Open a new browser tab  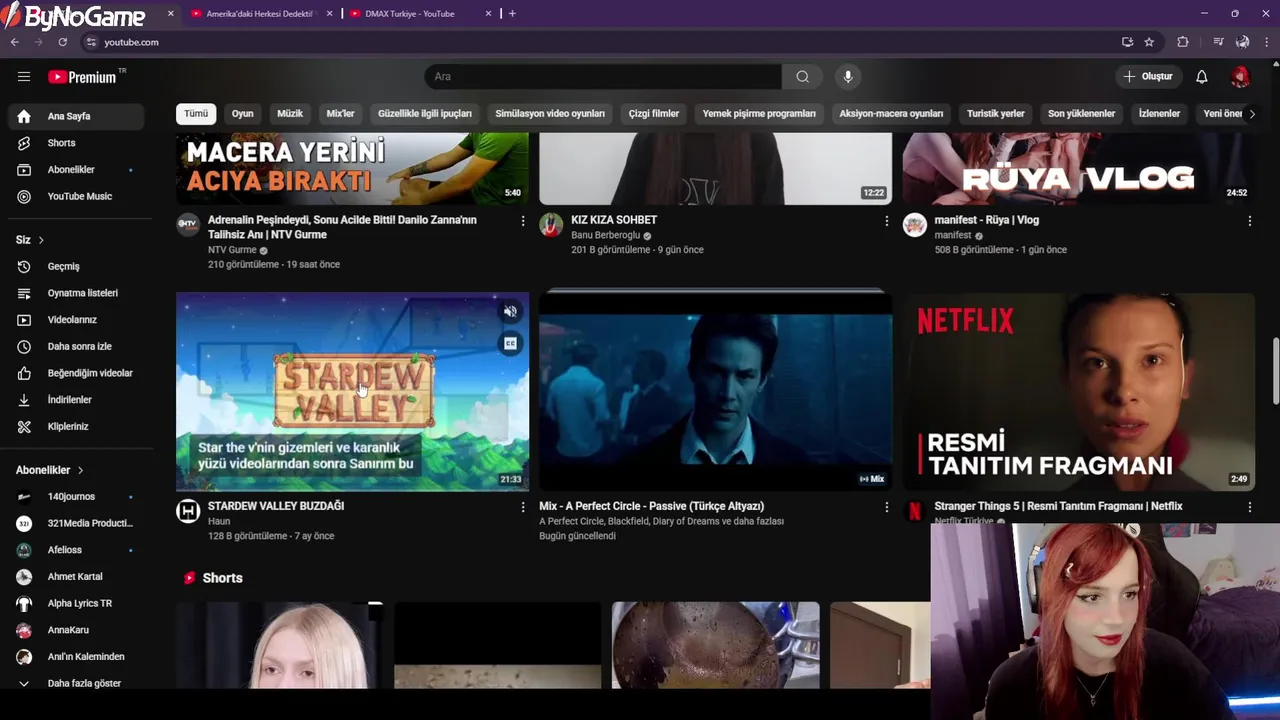pyautogui.click(x=512, y=14)
